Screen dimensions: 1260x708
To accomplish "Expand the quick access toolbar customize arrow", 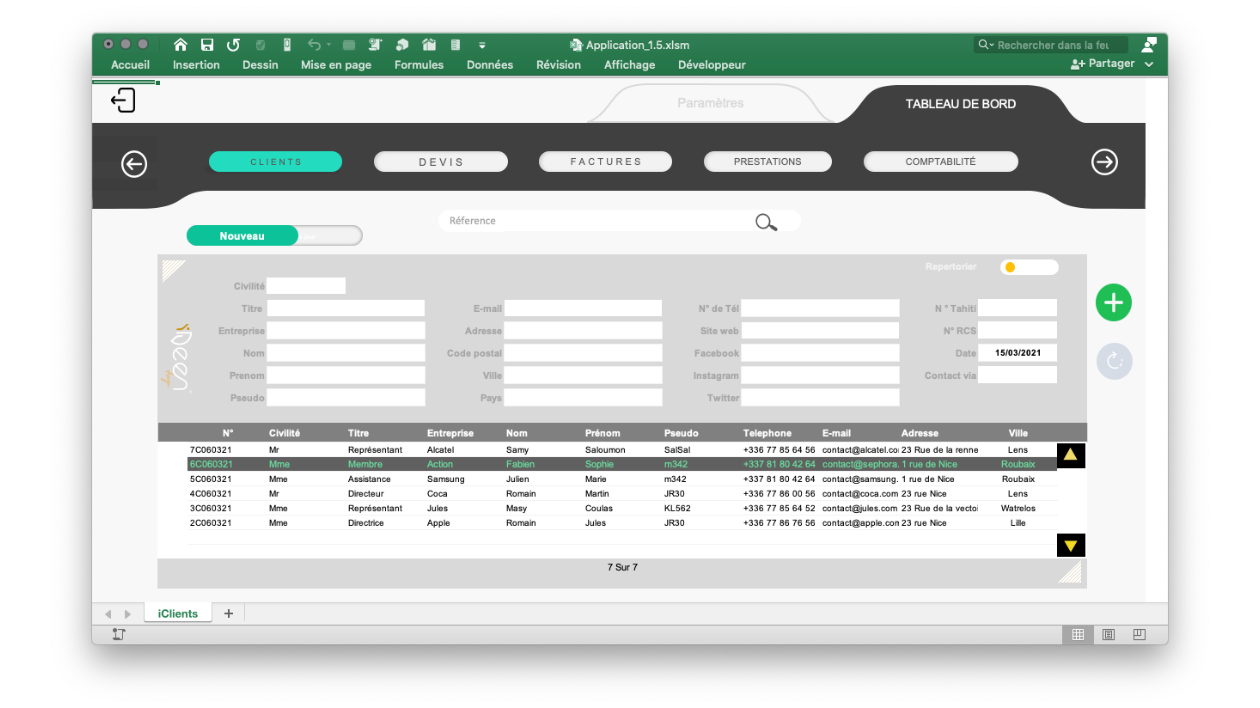I will (482, 45).
